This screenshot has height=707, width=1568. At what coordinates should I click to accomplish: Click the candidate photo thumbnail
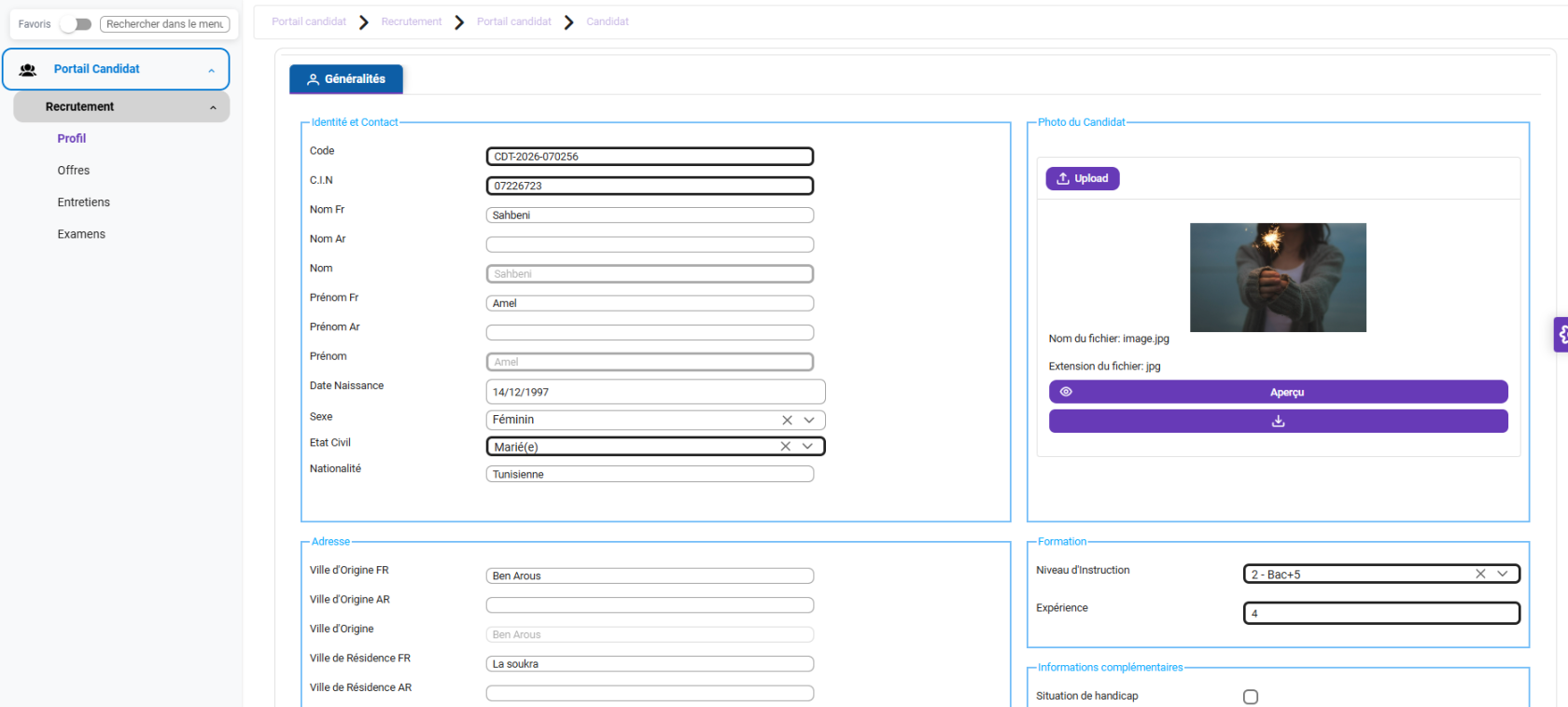click(1278, 277)
